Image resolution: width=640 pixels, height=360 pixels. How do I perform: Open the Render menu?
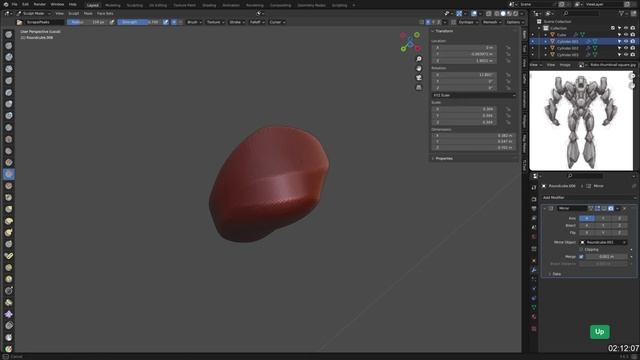(40, 4)
